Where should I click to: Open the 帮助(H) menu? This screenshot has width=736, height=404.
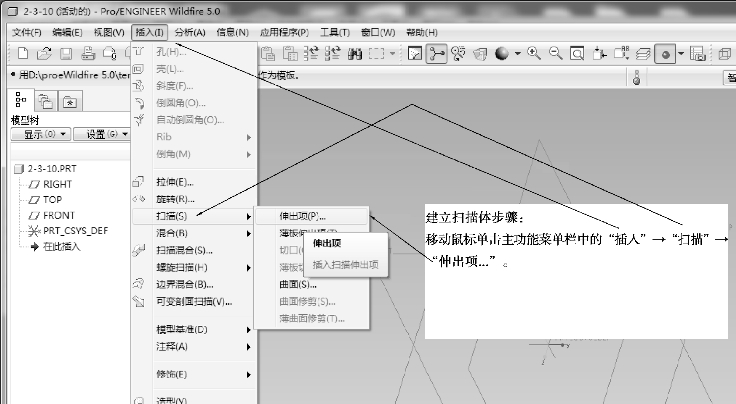(422, 32)
